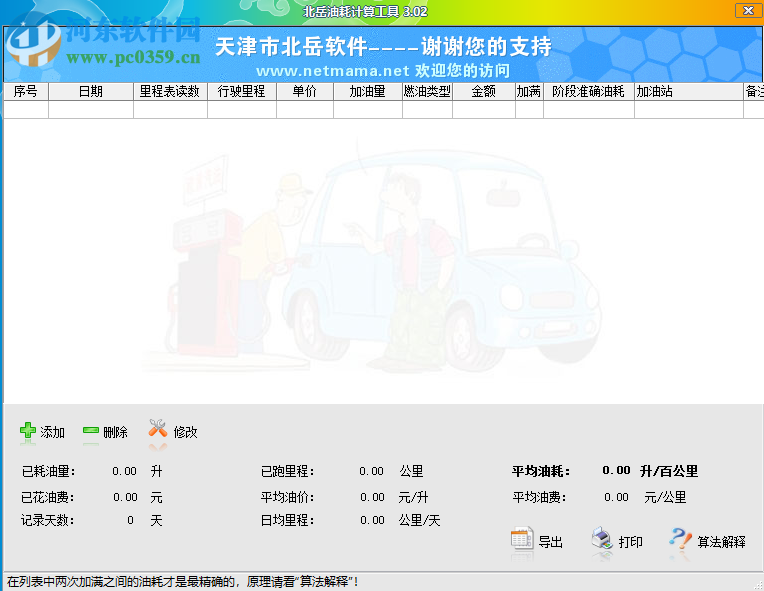This screenshot has height=591, width=764.
Task: Click the 已花油费 label
Action: [48, 497]
